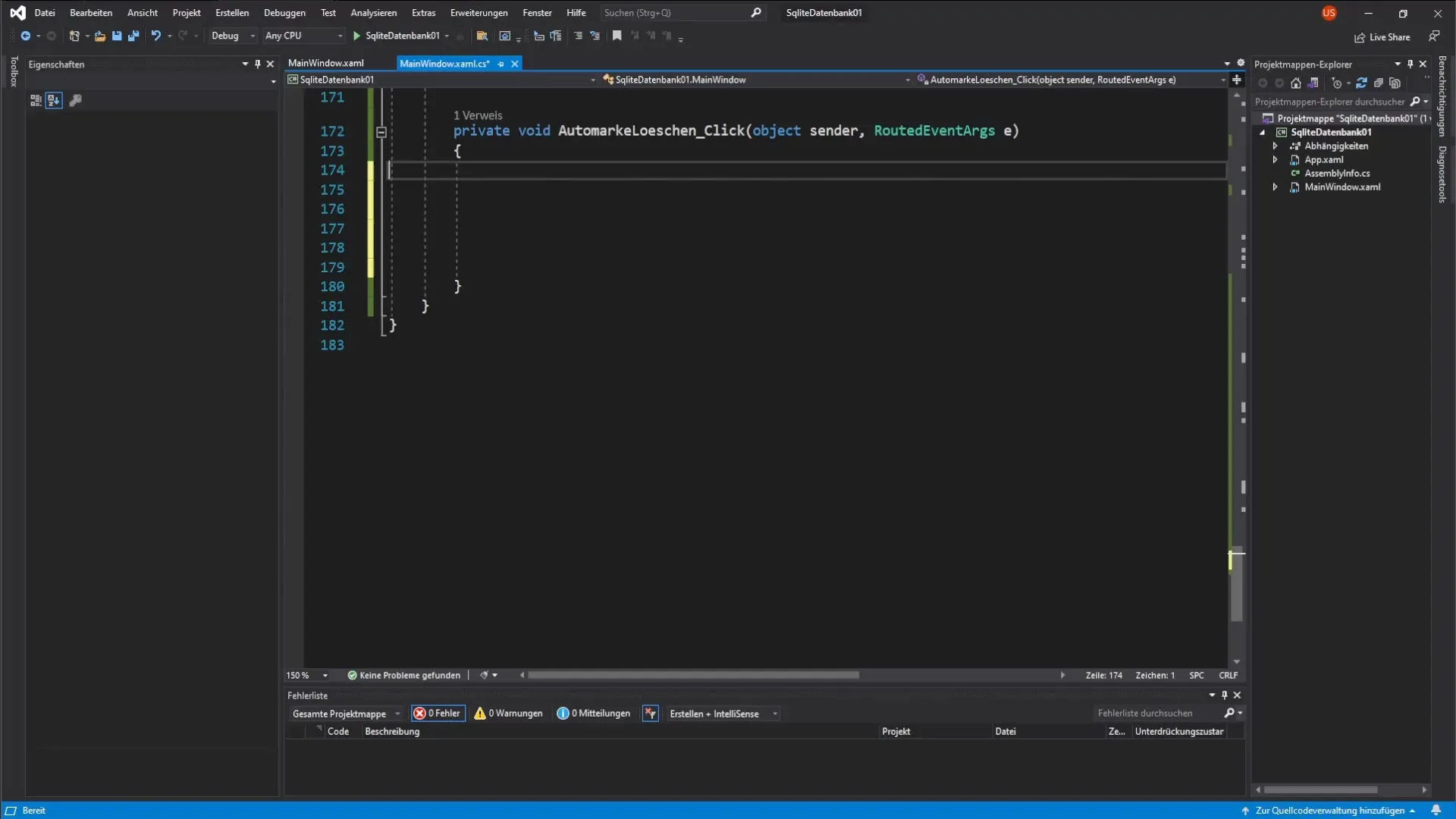1456x819 pixels.
Task: Open the Erstellen + IntelliSense dropdown
Action: (723, 714)
